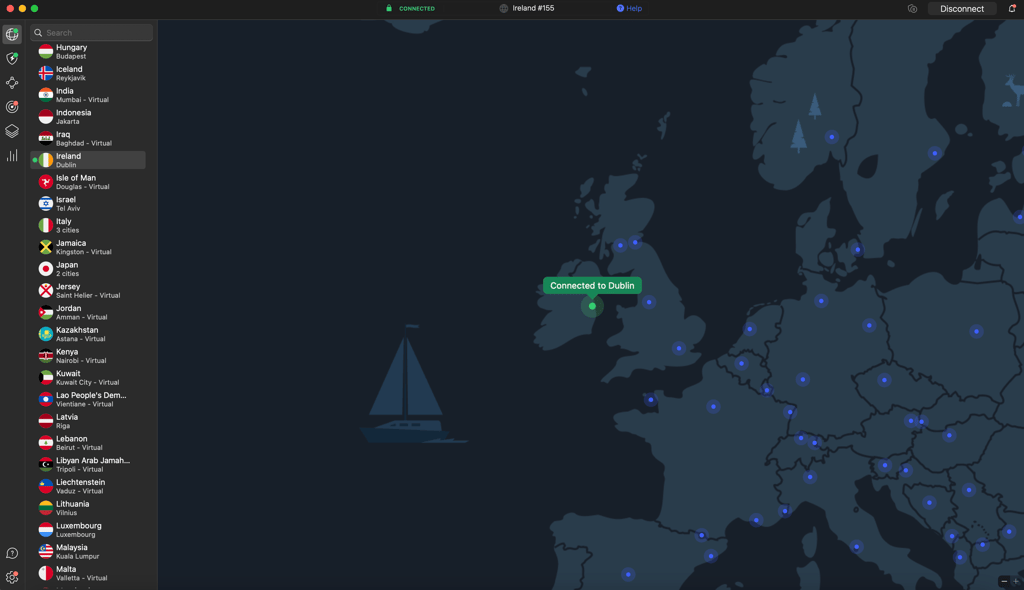Image resolution: width=1024 pixels, height=590 pixels.
Task: Click the Malaysia flag icon
Action: coord(46,551)
